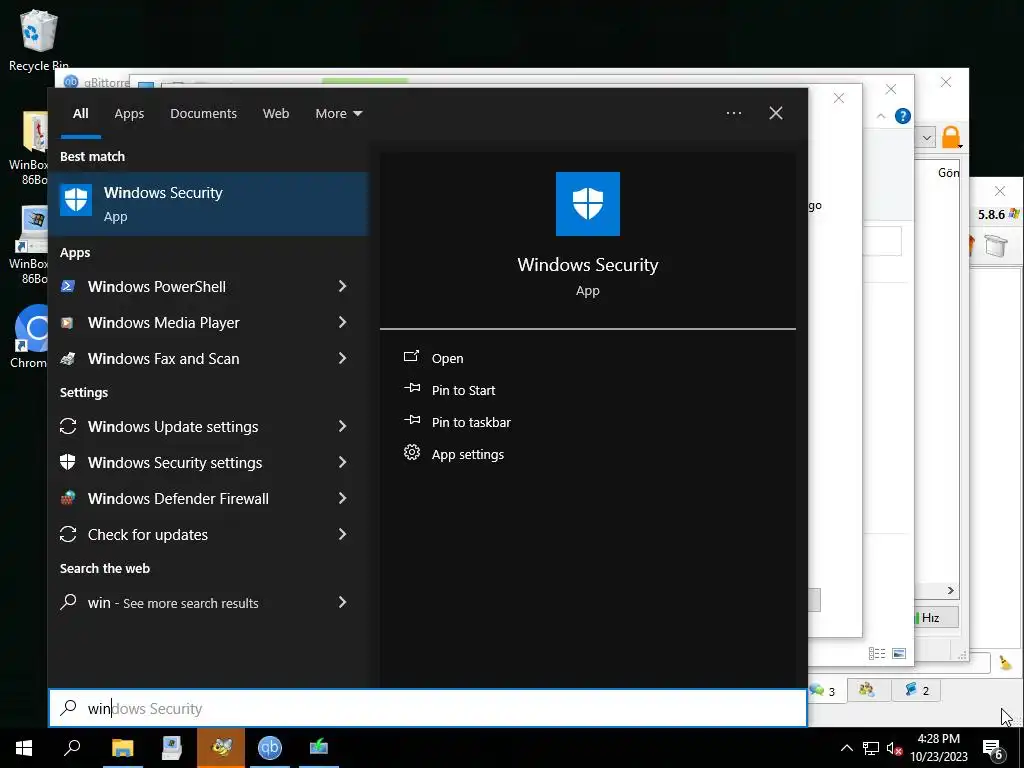
Task: Expand Windows Update settings arrow
Action: (x=342, y=426)
